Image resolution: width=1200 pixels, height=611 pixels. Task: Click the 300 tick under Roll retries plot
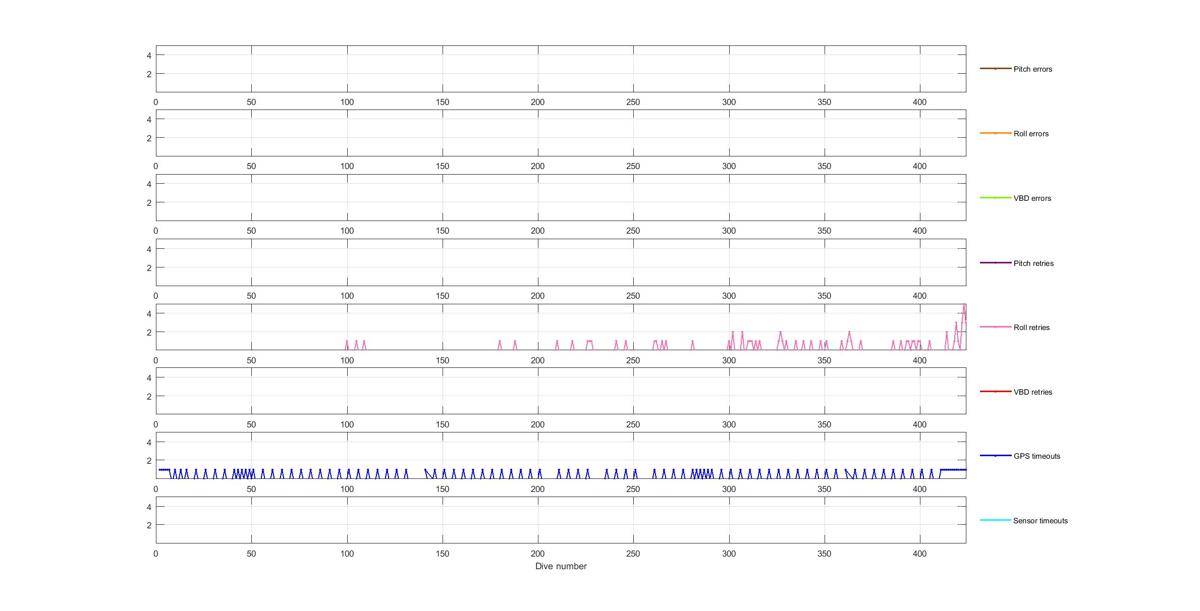[729, 360]
